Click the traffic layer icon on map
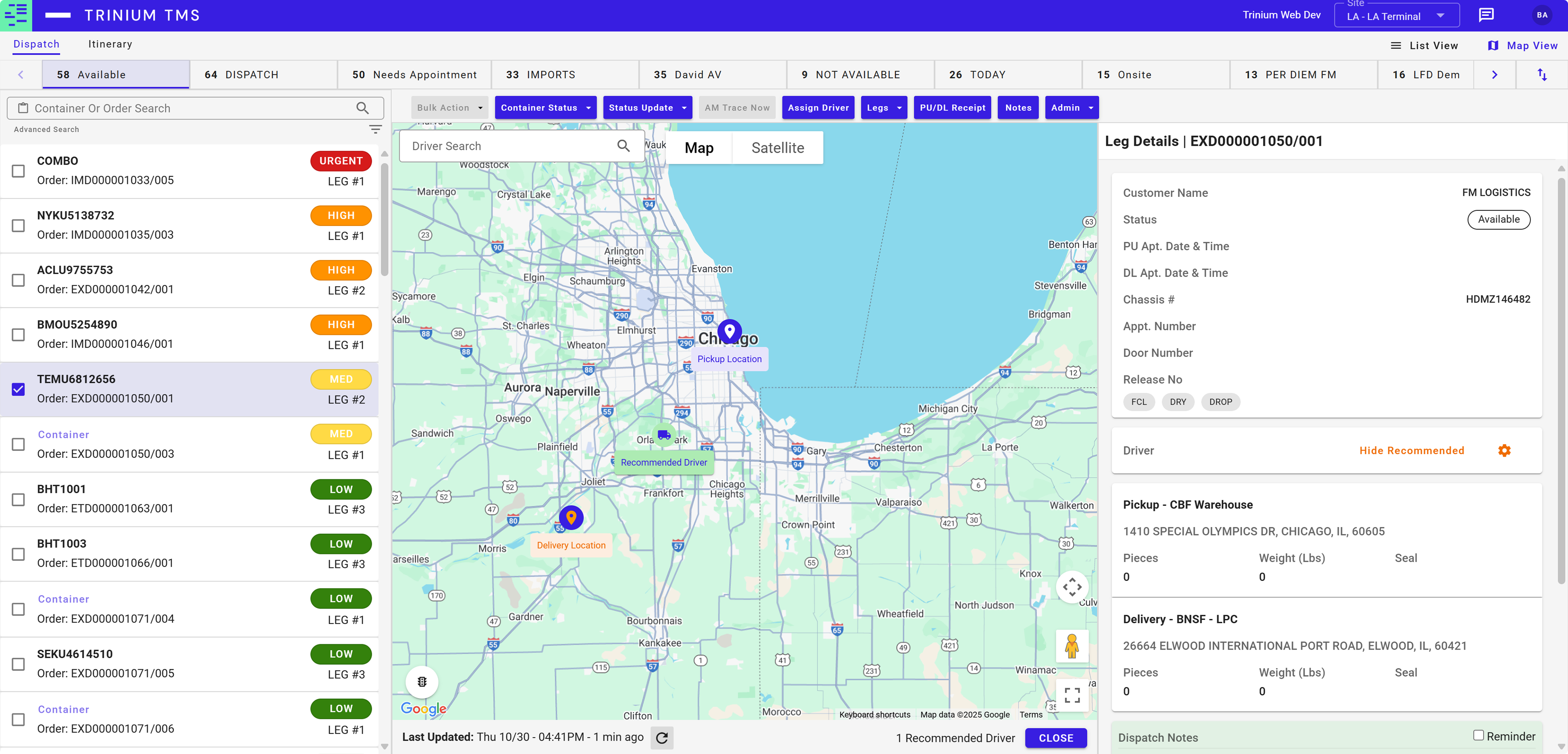Image resolution: width=1568 pixels, height=754 pixels. [x=422, y=682]
